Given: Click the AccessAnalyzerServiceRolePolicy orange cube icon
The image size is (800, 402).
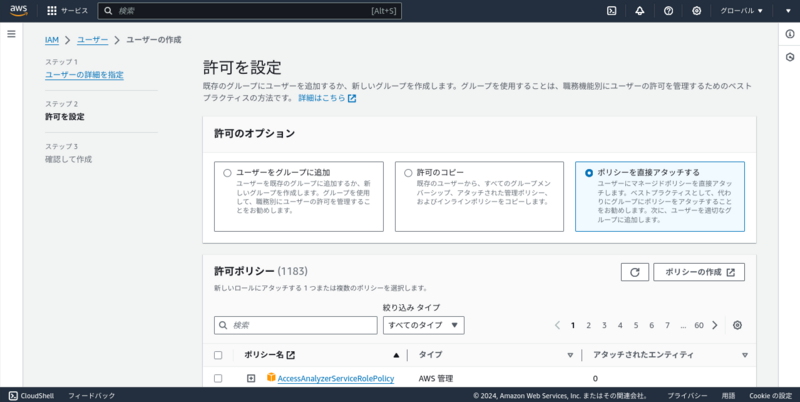Looking at the screenshot, I should [271, 378].
